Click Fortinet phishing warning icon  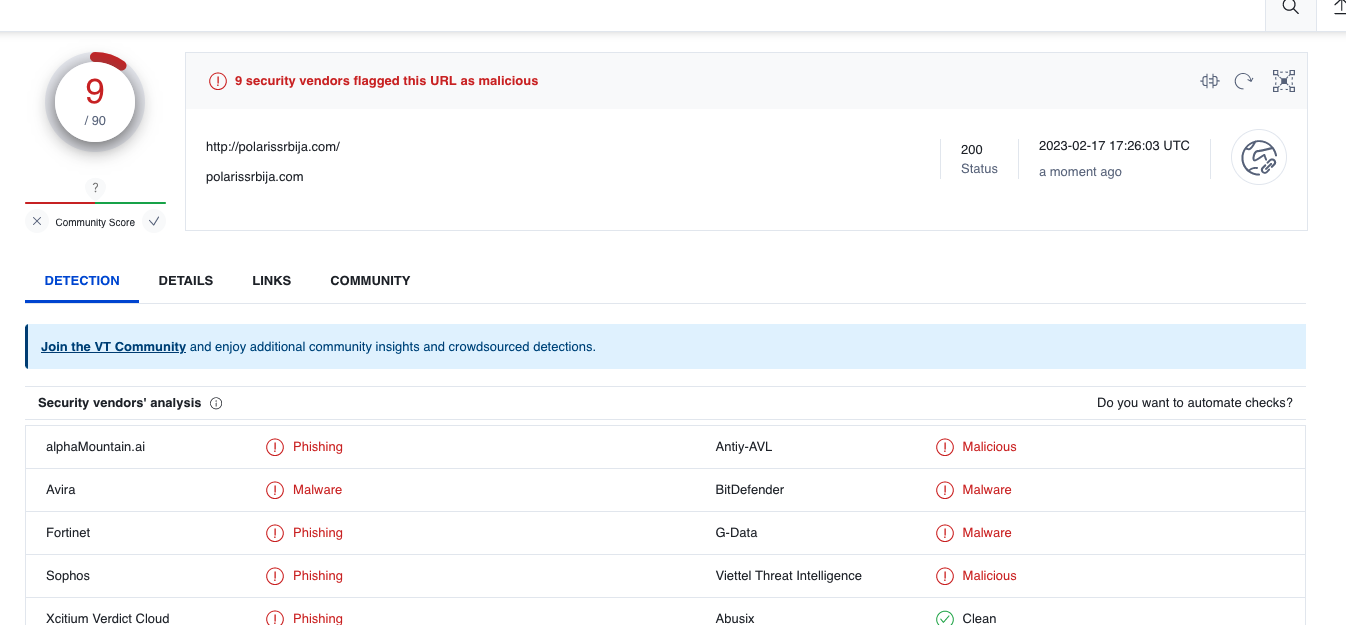[x=275, y=533]
